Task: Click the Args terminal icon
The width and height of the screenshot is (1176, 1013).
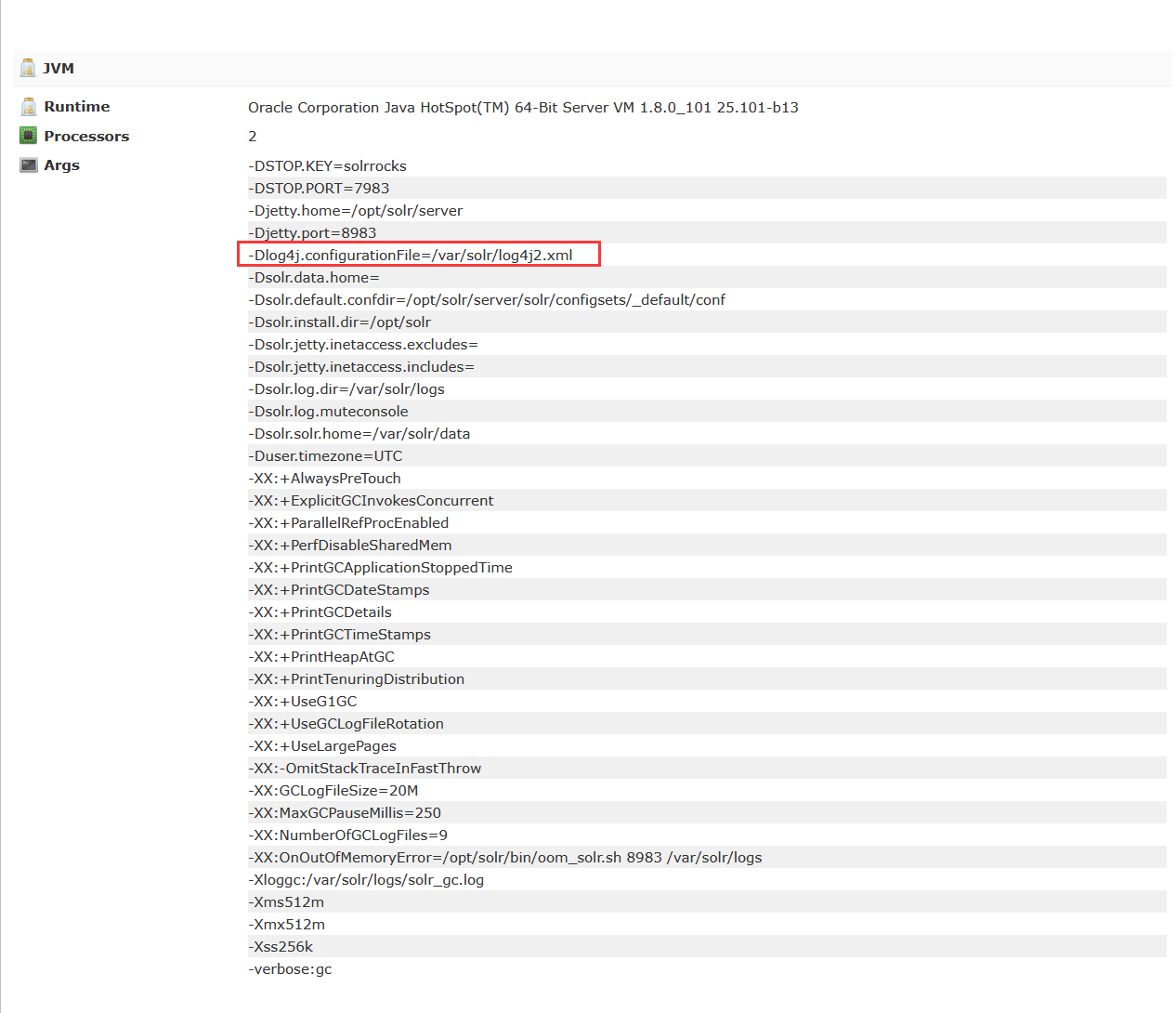Action: pos(29,165)
